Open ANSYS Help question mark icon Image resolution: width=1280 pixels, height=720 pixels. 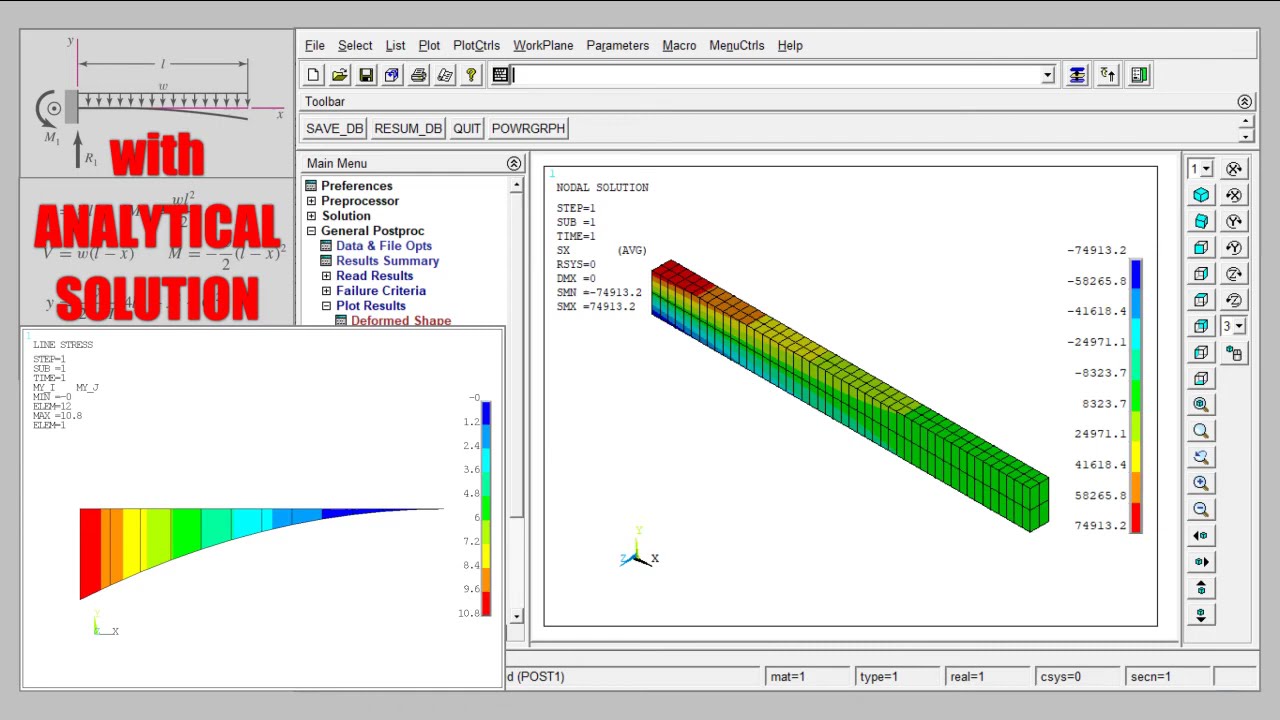[471, 75]
